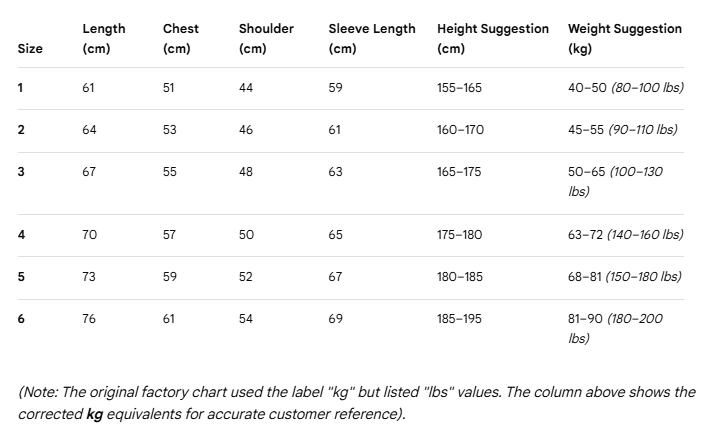Click the 68–81 (150–180 lbs) cell
The height and width of the screenshot is (438, 720).
click(625, 277)
